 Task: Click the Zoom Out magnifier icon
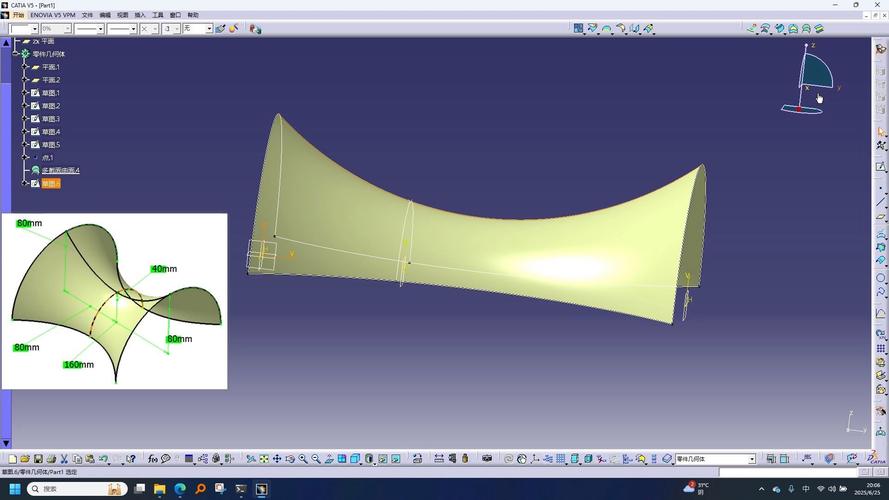[x=316, y=459]
